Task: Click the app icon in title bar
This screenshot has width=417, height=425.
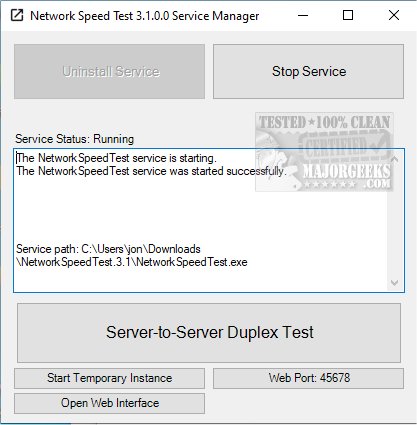Action: click(x=17, y=15)
